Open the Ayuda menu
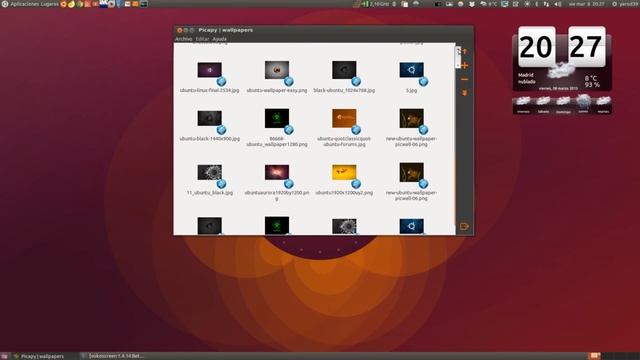Image resolution: width=640 pixels, height=360 pixels. (220, 39)
